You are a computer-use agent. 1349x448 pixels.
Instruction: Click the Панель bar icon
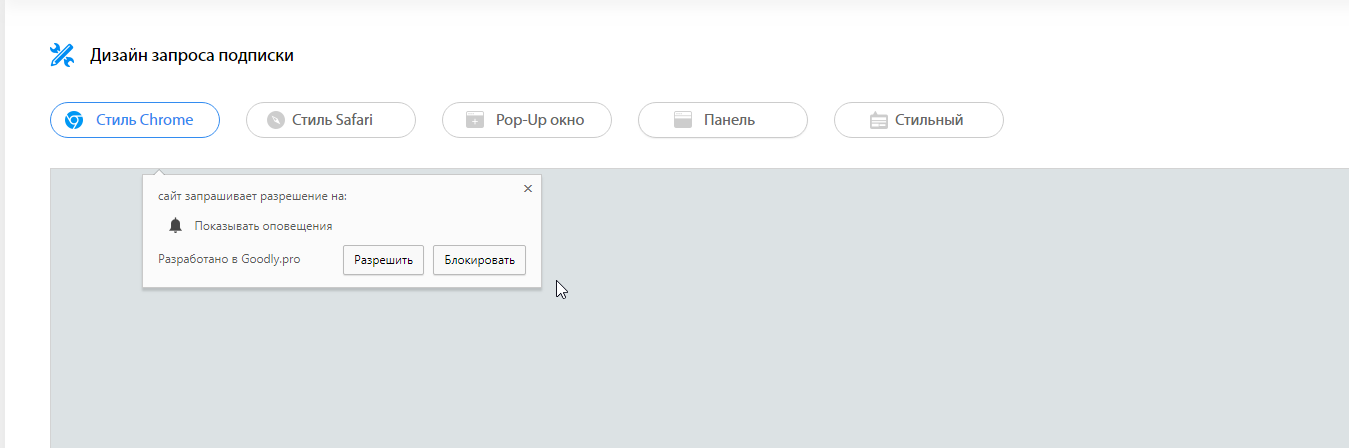683,120
